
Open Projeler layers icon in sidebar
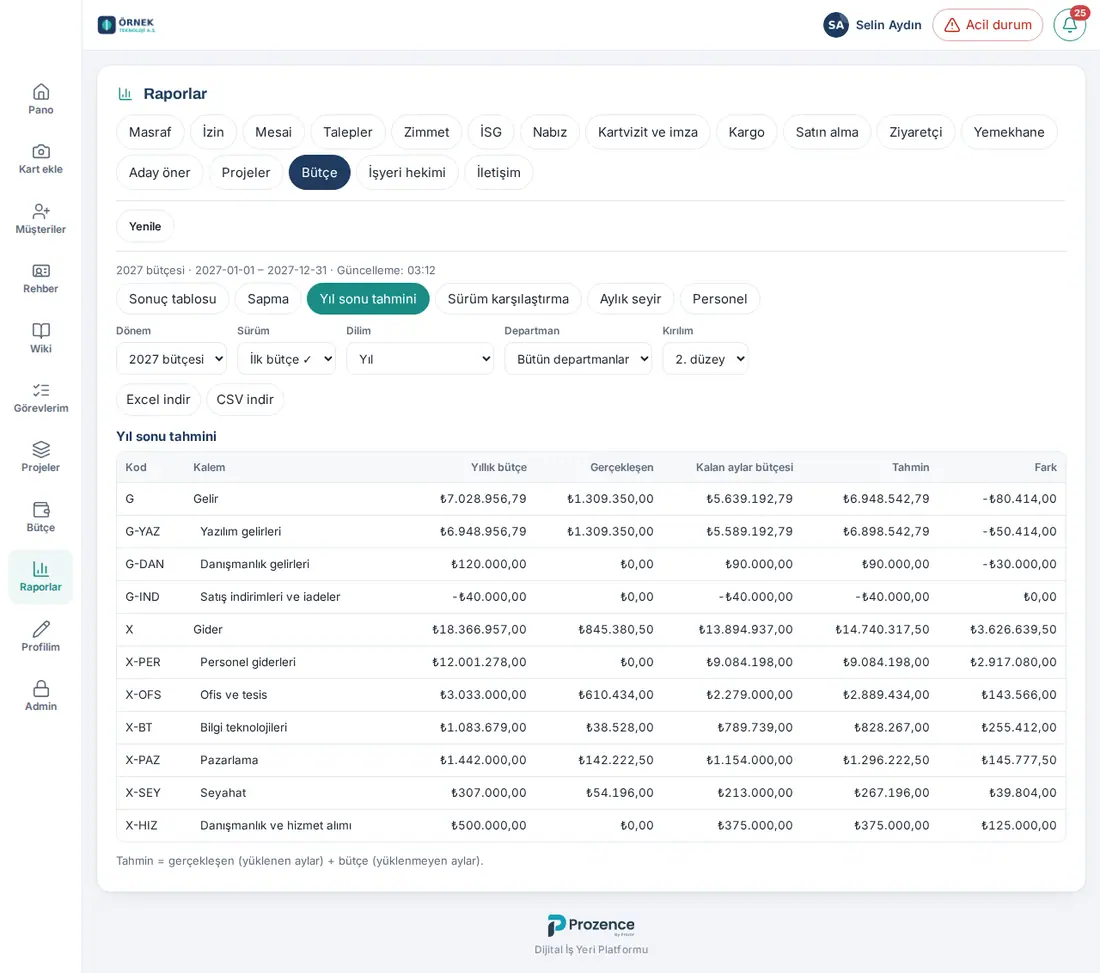click(41, 450)
